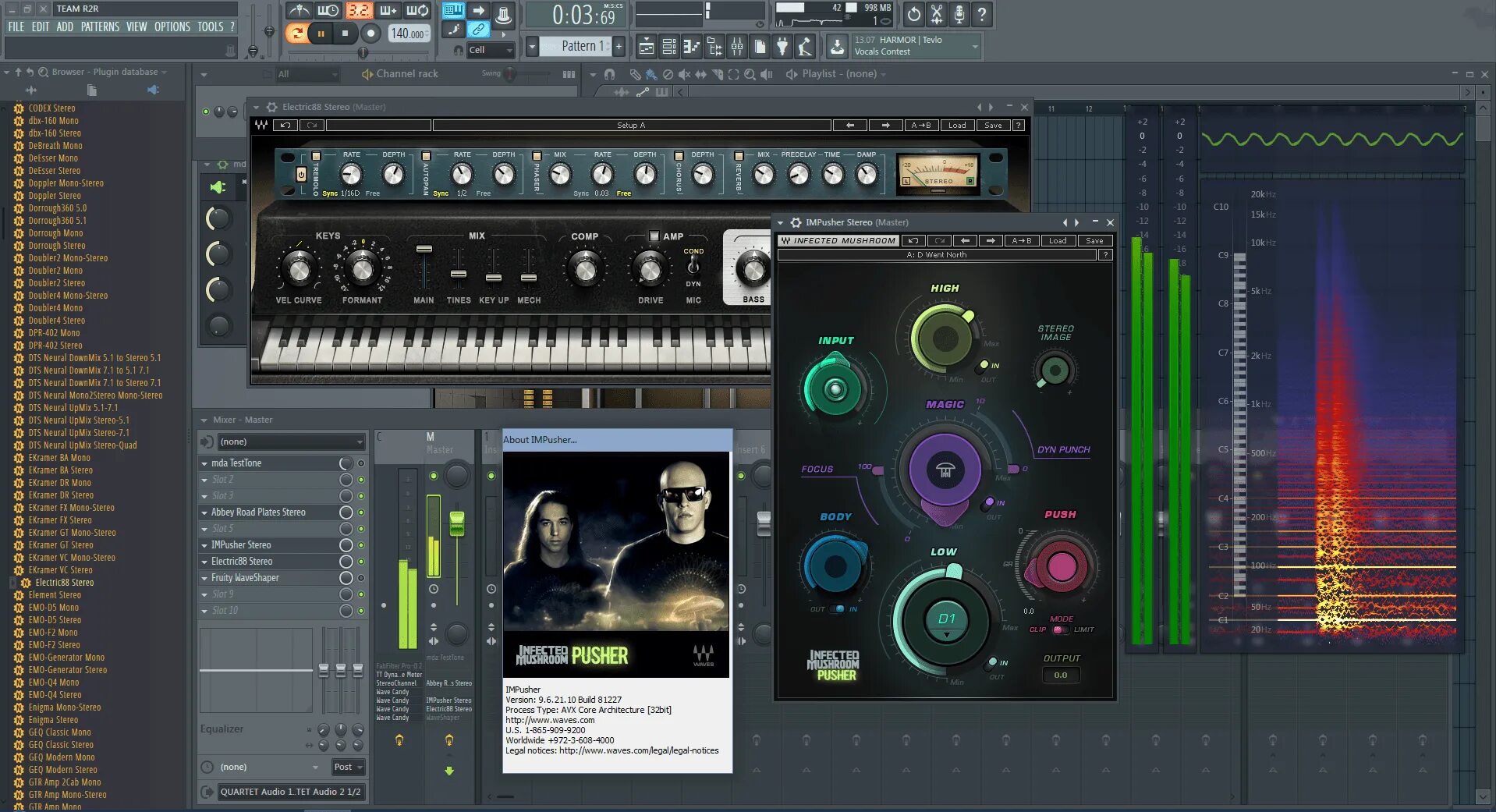Select the Paint tool in the Playlist toolbar

click(x=650, y=76)
